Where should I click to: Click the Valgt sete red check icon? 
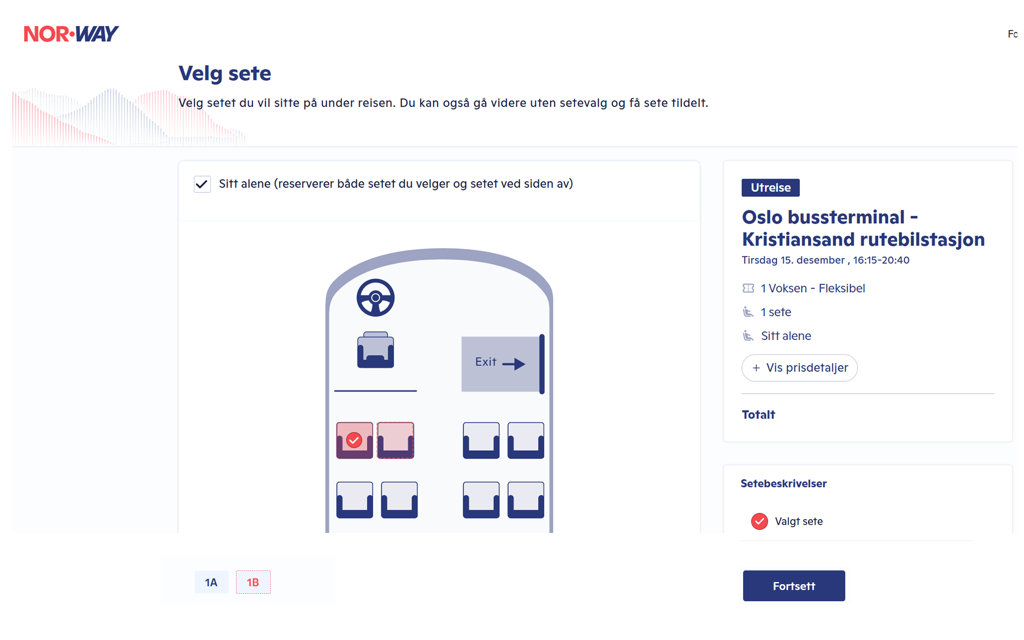[759, 521]
